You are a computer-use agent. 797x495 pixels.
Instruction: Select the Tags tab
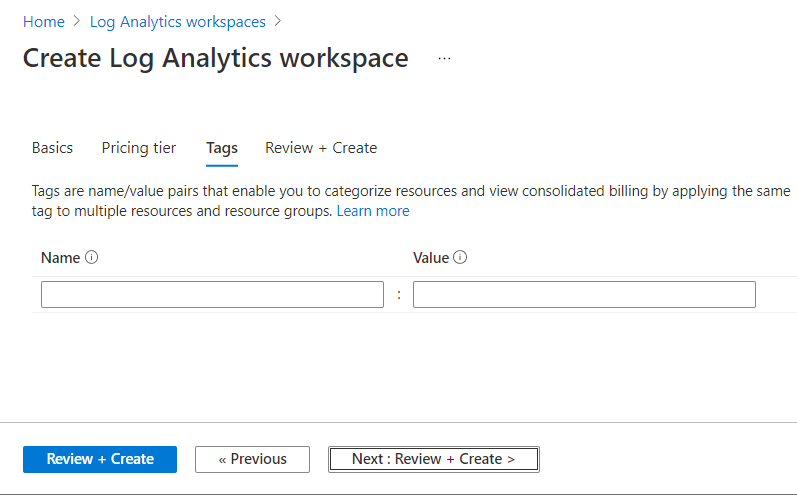point(222,148)
